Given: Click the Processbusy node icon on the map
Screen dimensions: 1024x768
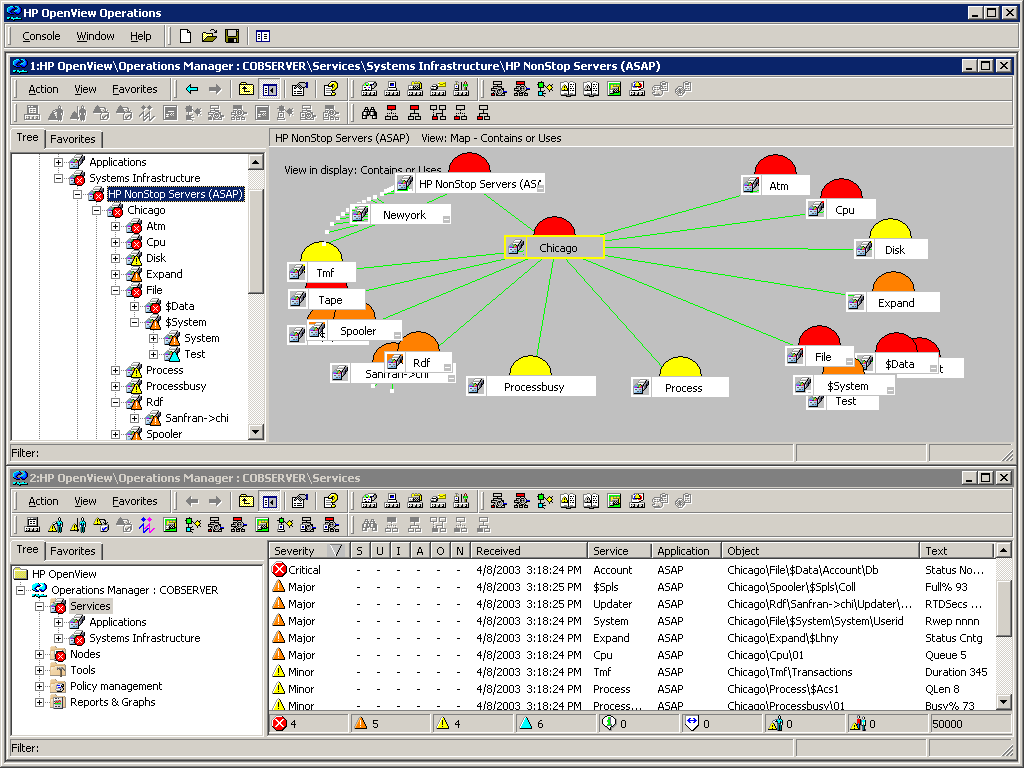Looking at the screenshot, I should click(x=476, y=386).
